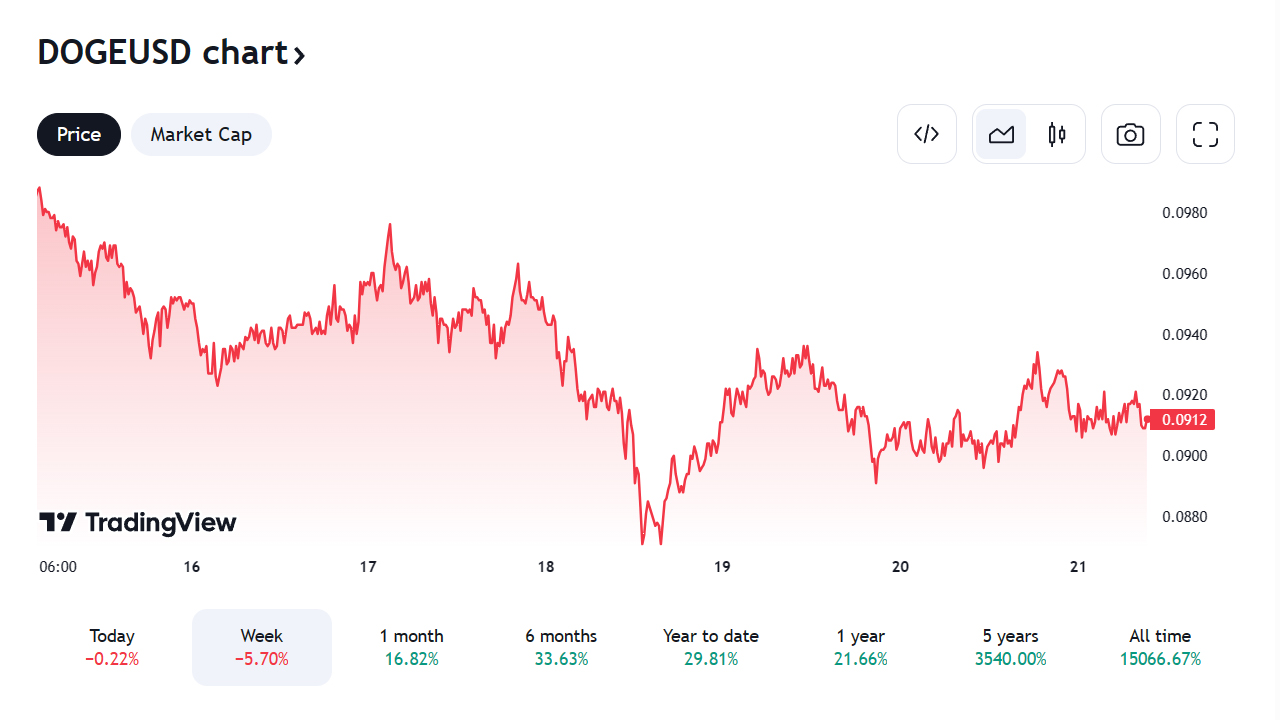Switch to area chart view
Viewport: 1280px width, 720px height.
pos(1001,134)
